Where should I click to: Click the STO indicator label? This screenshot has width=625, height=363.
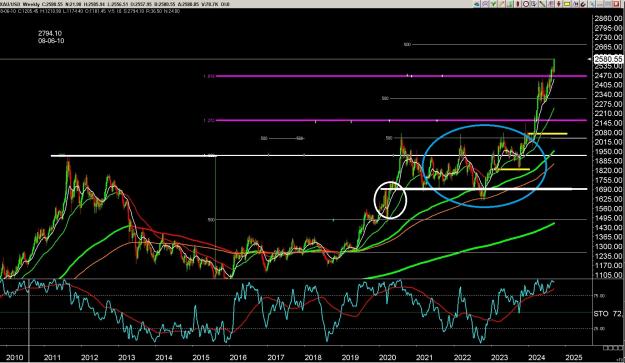click(x=601, y=314)
